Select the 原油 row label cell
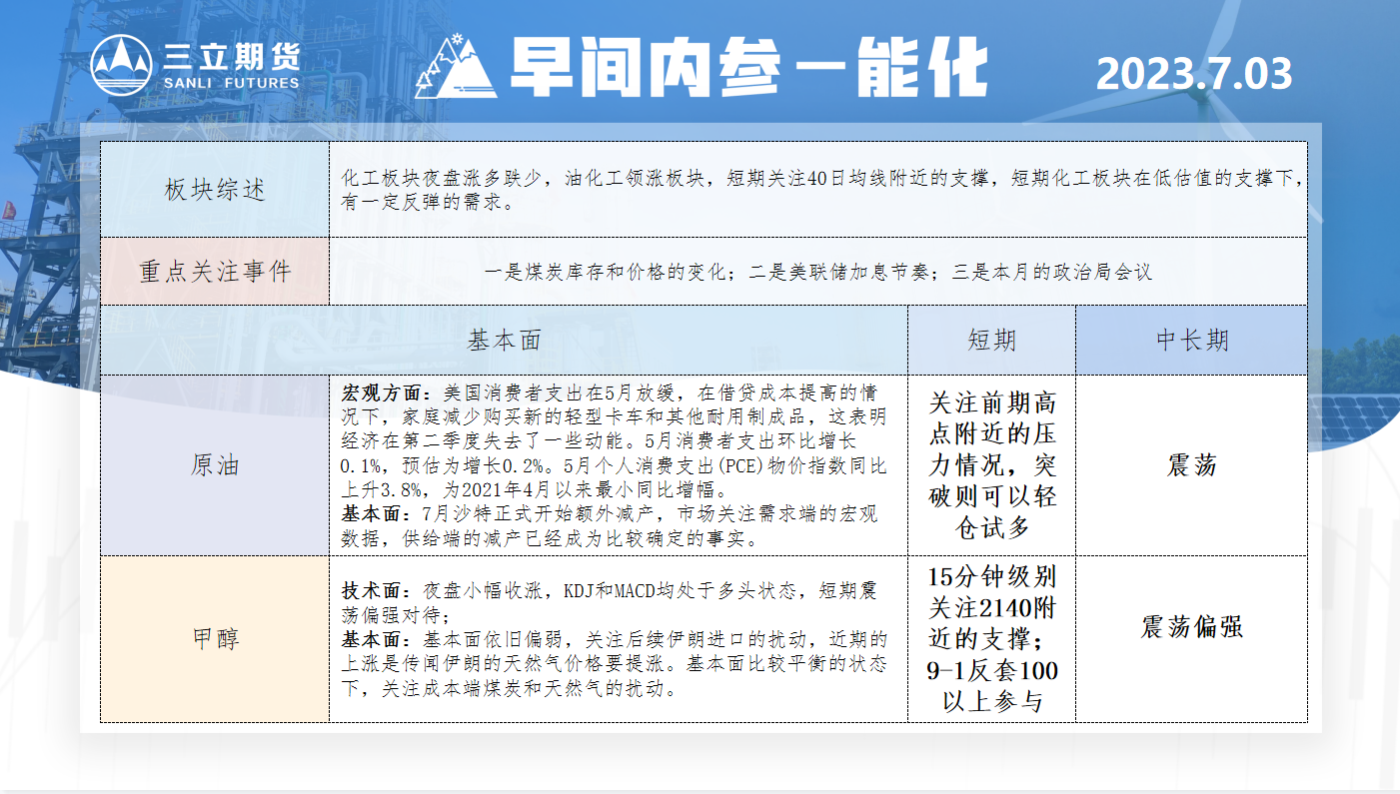Screen dimensions: 1400x794 coord(215,465)
